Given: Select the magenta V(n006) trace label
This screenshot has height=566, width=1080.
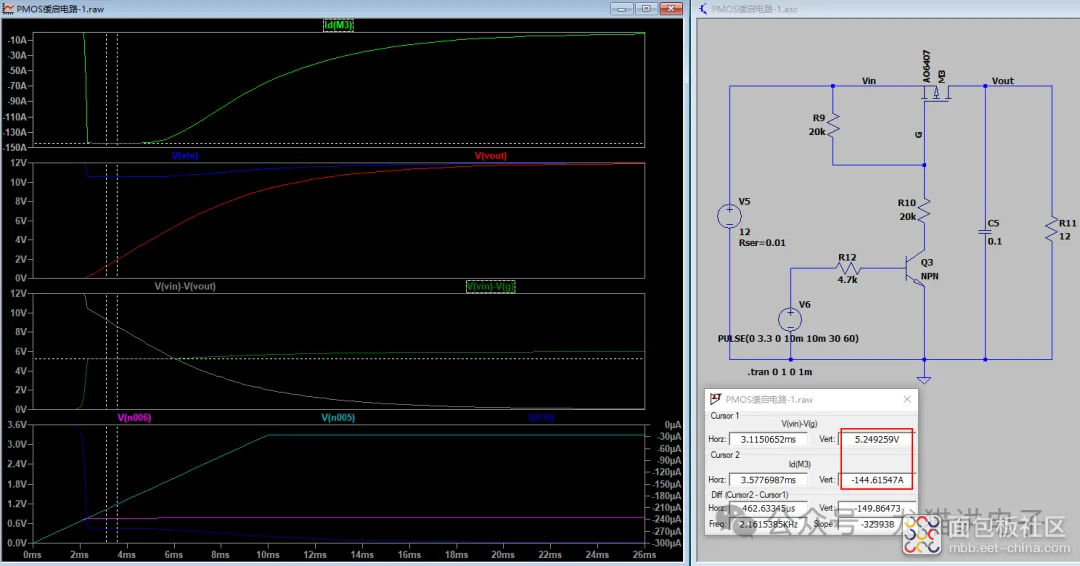Looking at the screenshot, I should 134,417.
